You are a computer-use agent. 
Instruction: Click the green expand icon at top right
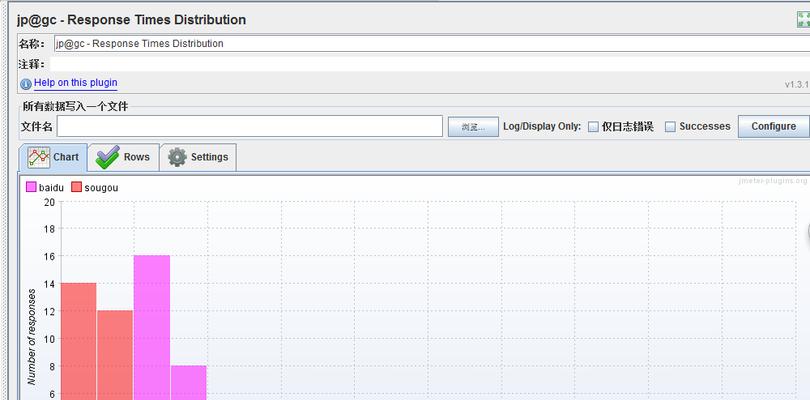(x=803, y=20)
